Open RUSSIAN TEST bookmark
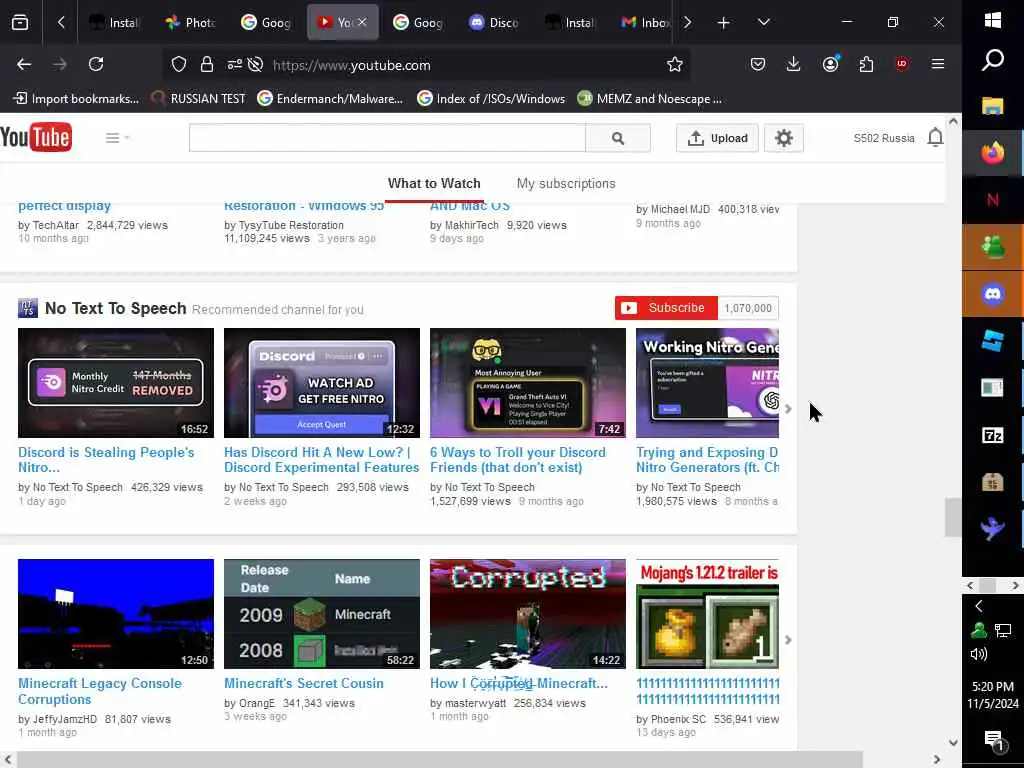This screenshot has width=1024, height=768. point(199,99)
